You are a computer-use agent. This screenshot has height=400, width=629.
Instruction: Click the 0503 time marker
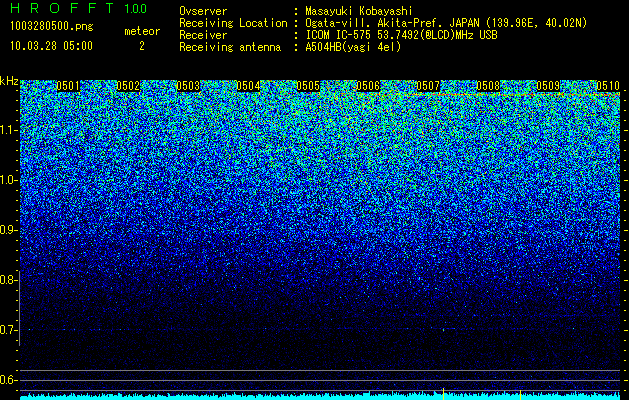click(188, 86)
